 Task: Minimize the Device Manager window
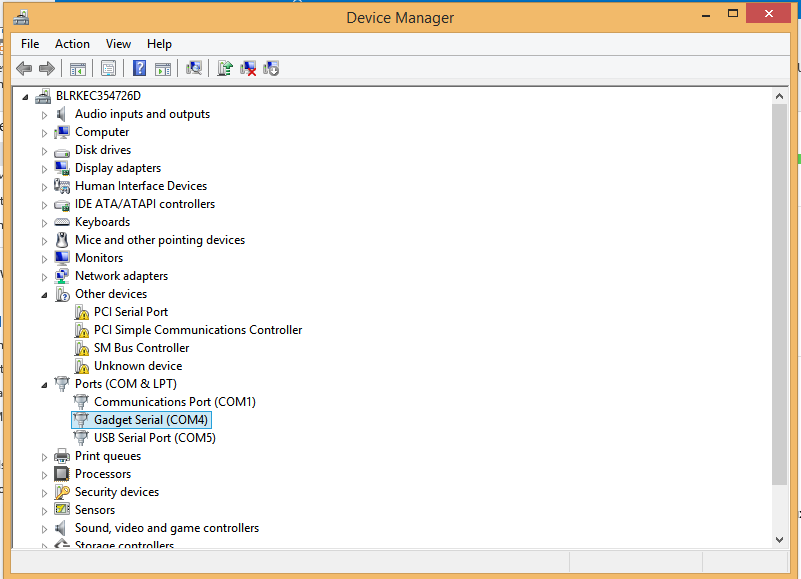706,15
